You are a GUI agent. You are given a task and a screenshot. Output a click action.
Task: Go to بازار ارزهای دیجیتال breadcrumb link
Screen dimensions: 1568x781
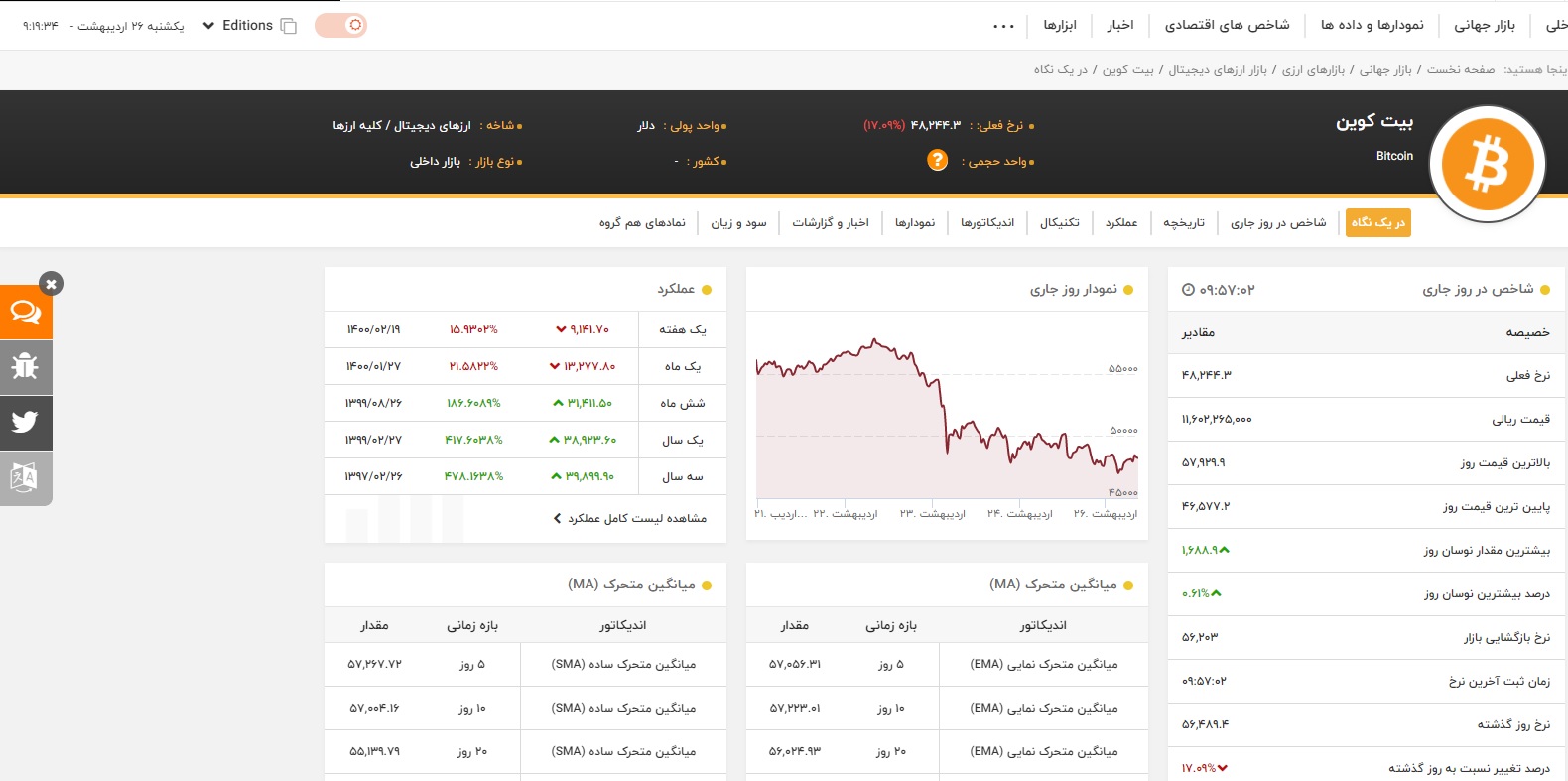[x=1217, y=70]
